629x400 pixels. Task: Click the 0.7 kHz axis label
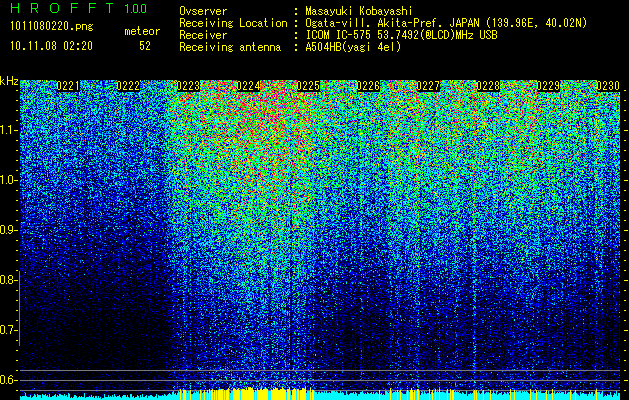click(x=8, y=330)
